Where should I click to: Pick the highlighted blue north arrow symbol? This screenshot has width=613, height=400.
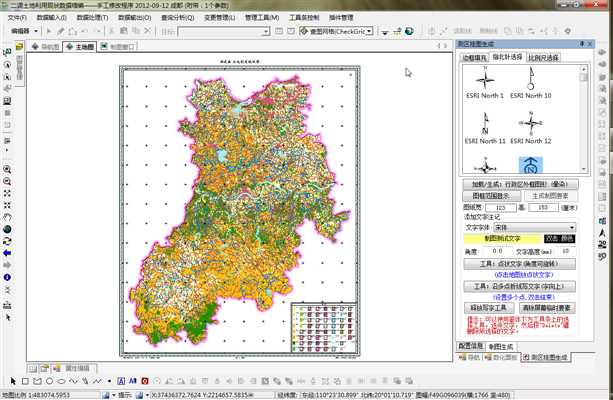(531, 165)
